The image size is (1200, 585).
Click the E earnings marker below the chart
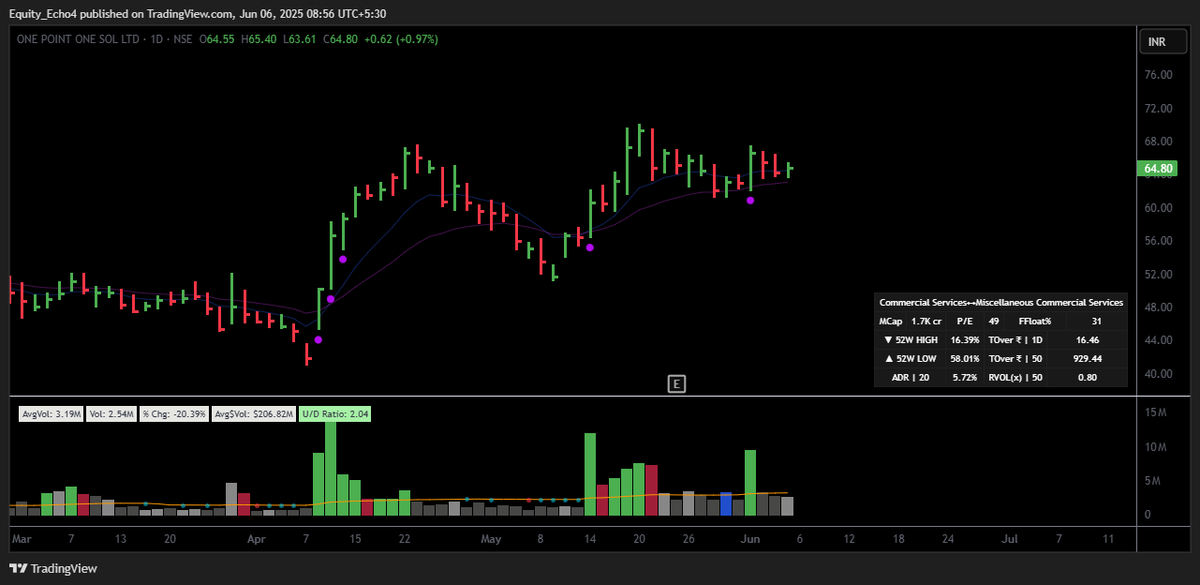(x=677, y=383)
